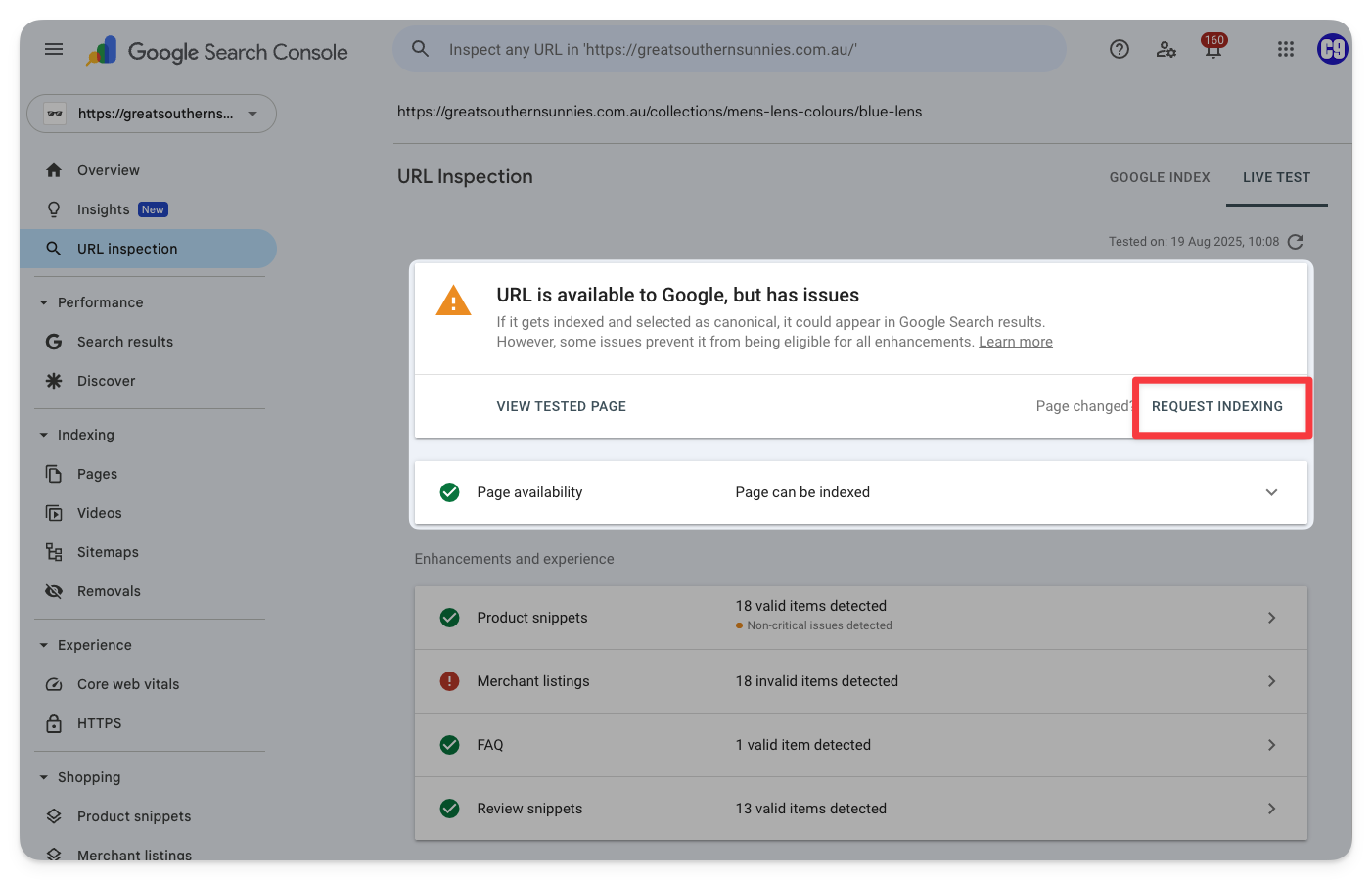Collapse the Indexing sidebar section
This screenshot has width=1372, height=880.
tap(44, 435)
